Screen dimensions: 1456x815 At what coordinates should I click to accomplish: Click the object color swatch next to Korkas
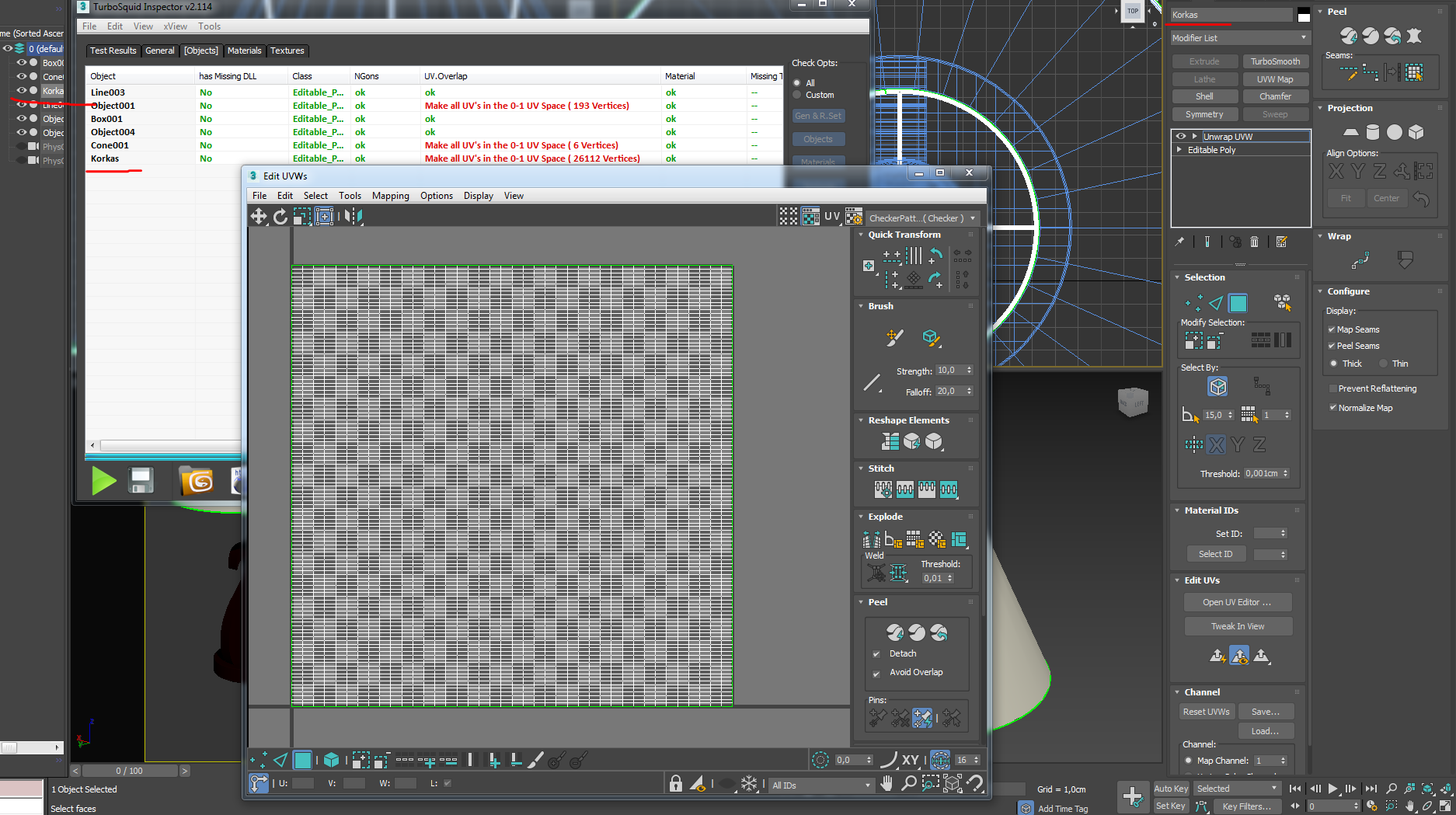(x=1304, y=15)
